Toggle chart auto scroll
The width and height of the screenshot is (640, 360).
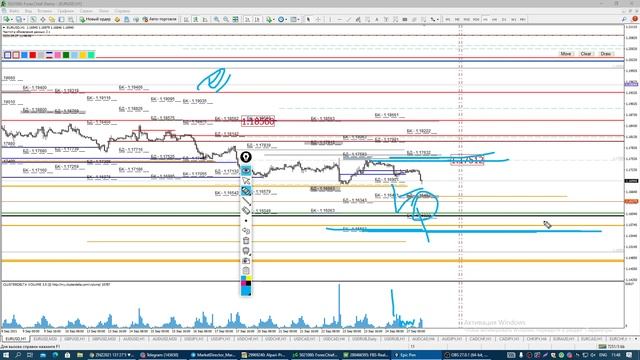click(x=247, y=19)
